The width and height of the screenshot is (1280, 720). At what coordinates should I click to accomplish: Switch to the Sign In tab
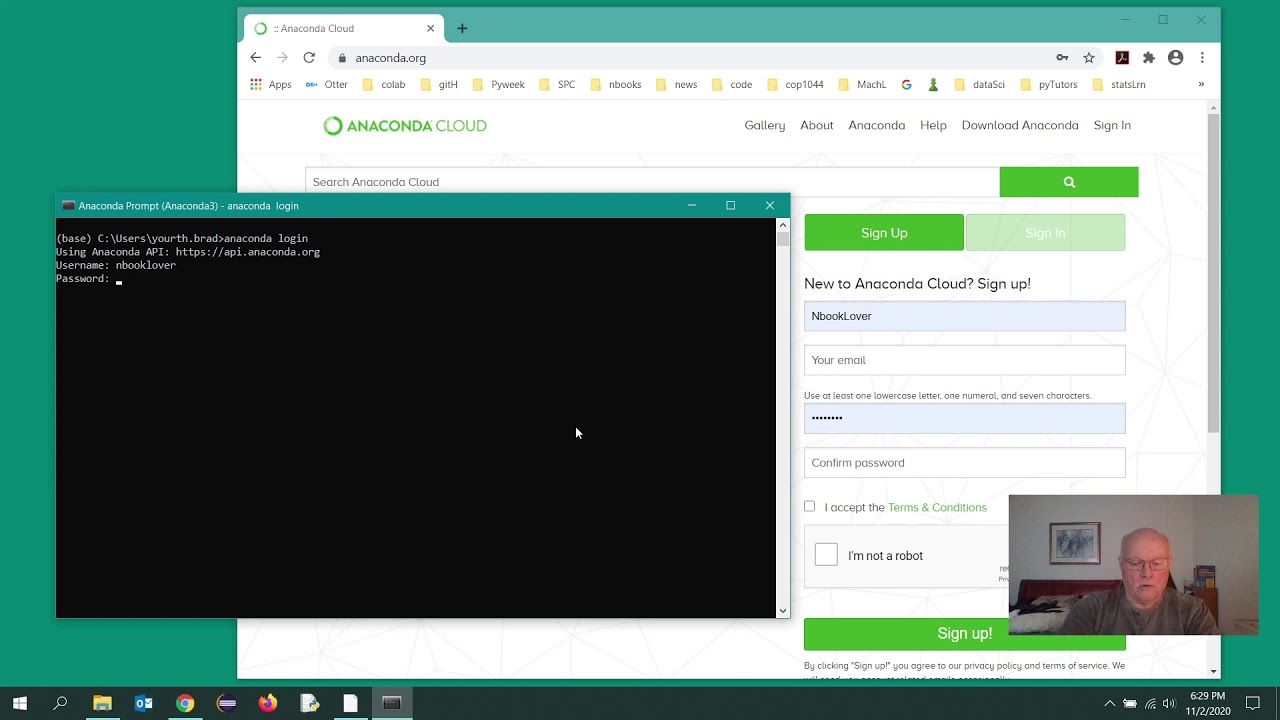[1045, 233]
